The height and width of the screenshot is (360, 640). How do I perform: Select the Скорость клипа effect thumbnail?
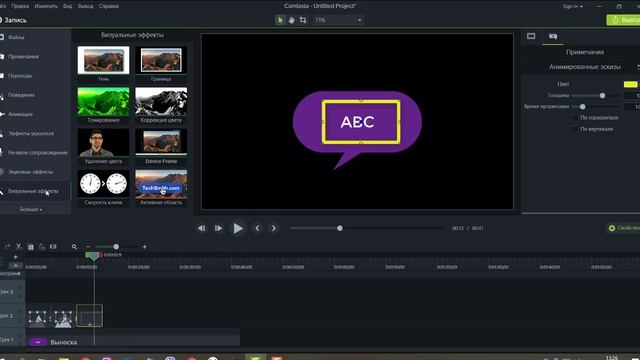[x=103, y=184]
